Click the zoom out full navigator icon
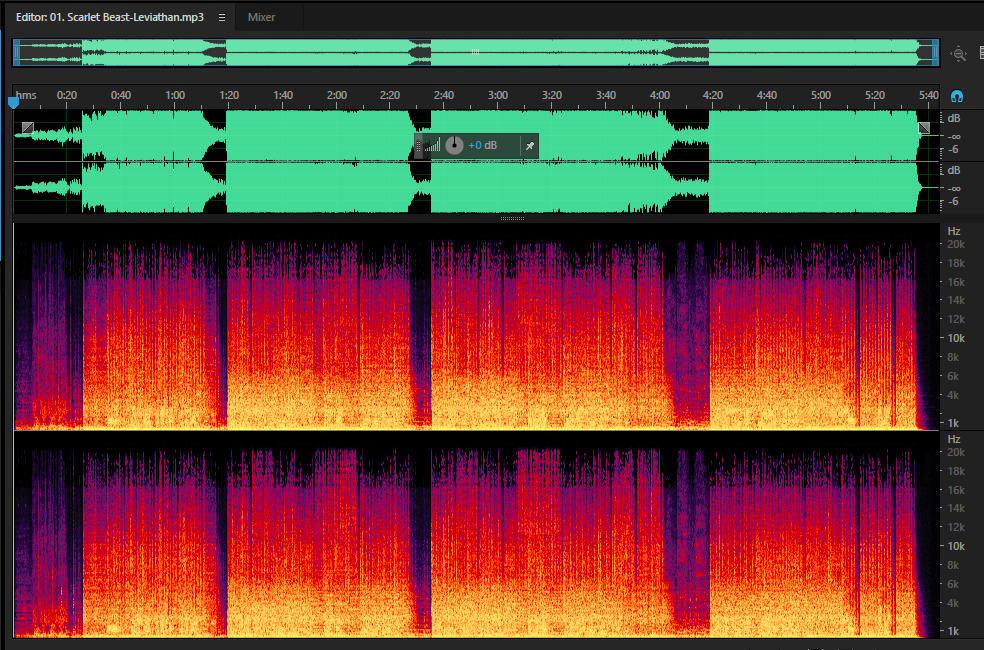 click(958, 54)
